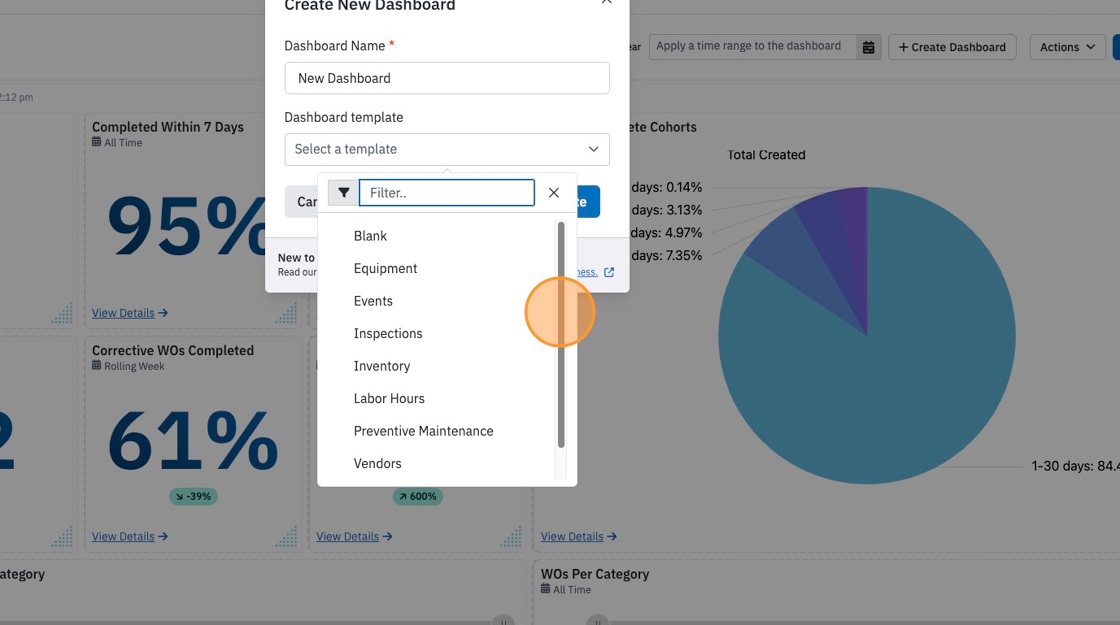Select the Preventive Maintenance template
This screenshot has height=625, width=1120.
point(424,431)
